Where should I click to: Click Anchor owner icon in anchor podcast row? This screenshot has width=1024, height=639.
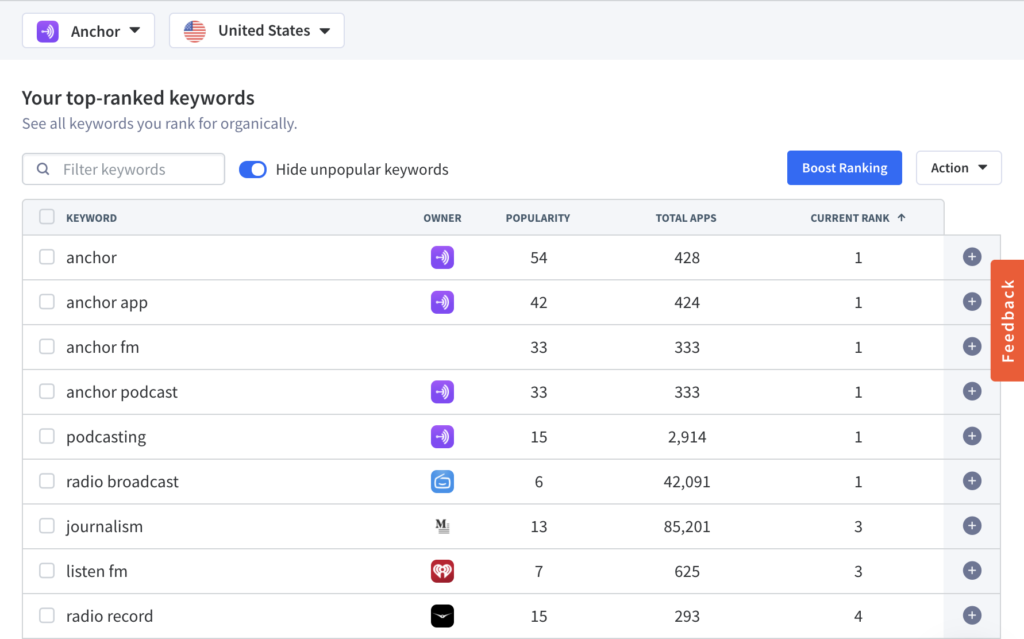442,392
